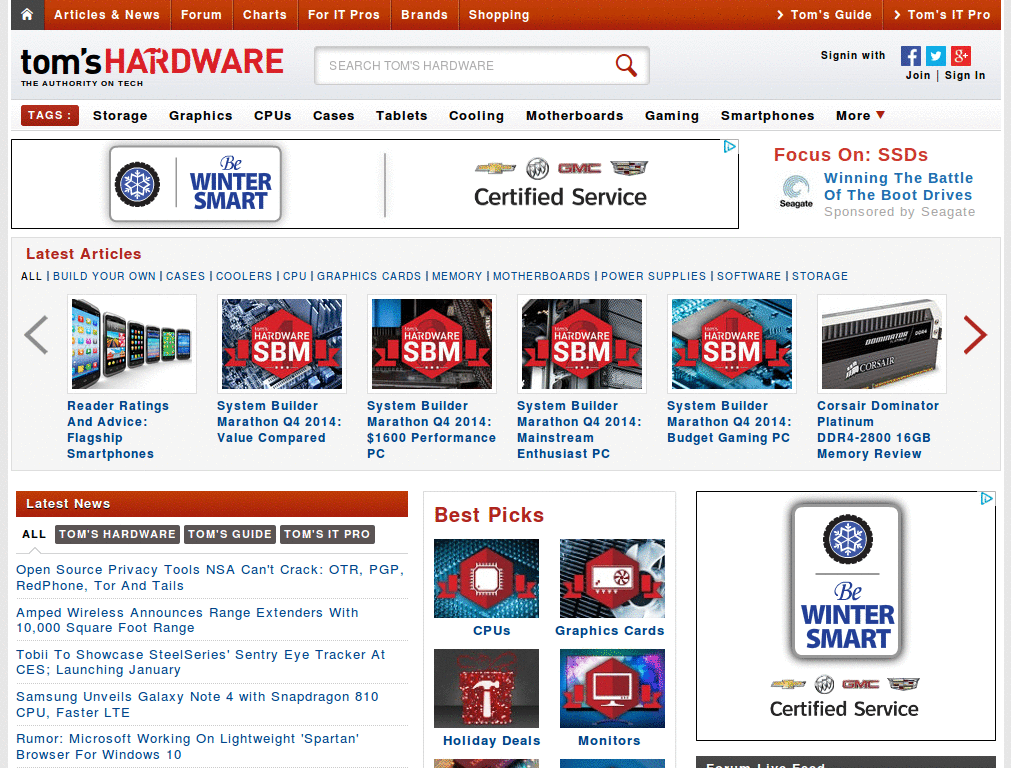Go to Tom's Guide site link
Image resolution: width=1024 pixels, height=768 pixels.
point(824,14)
